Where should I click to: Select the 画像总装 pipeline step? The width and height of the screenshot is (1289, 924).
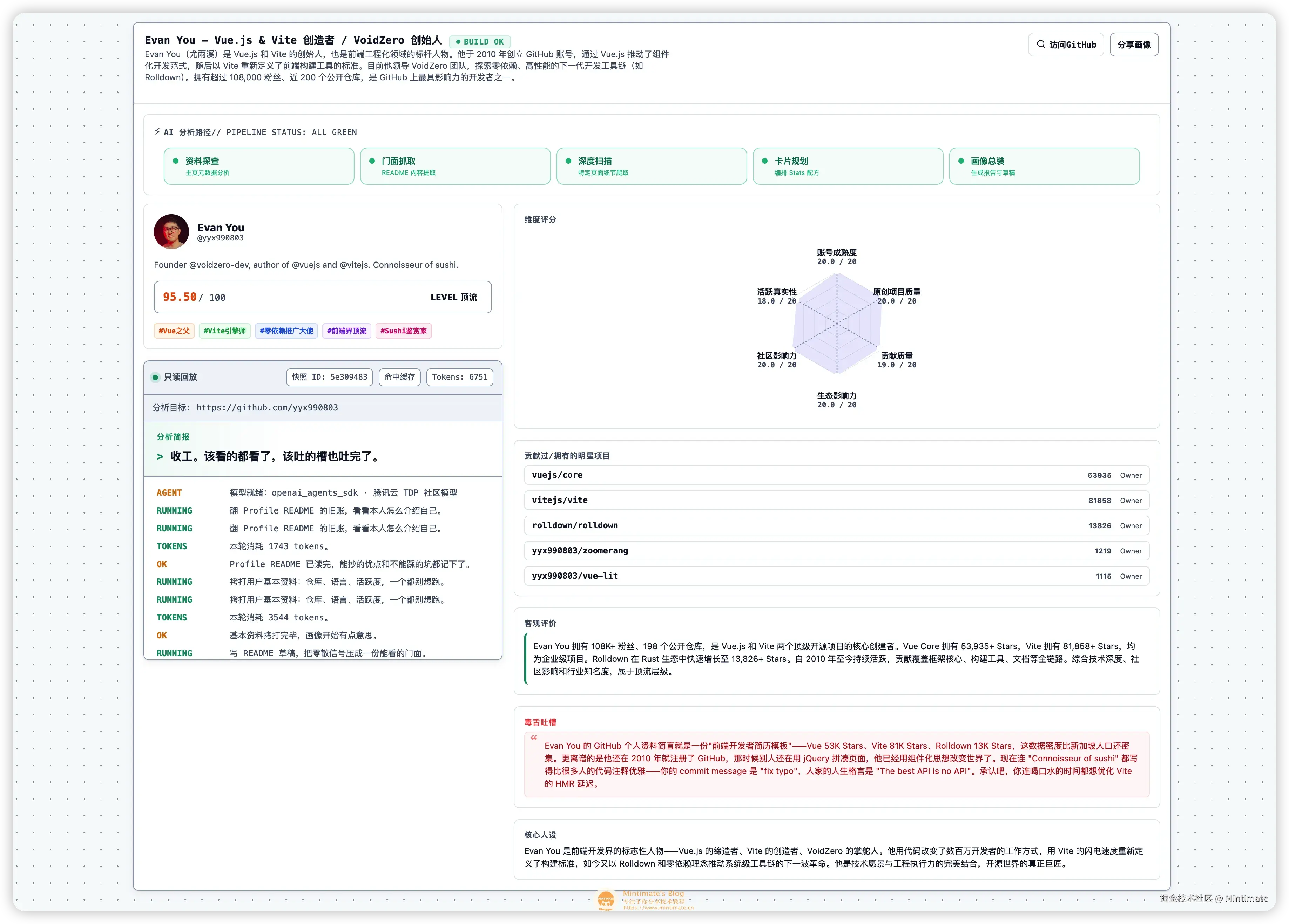pos(1044,166)
